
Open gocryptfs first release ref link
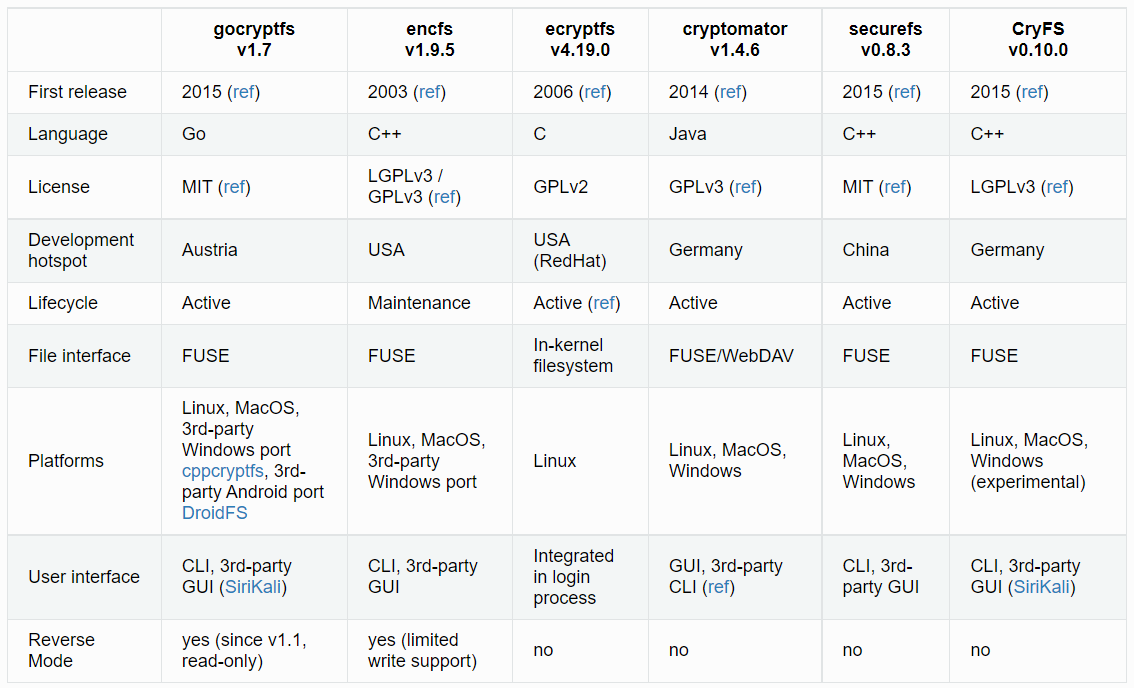pyautogui.click(x=243, y=92)
